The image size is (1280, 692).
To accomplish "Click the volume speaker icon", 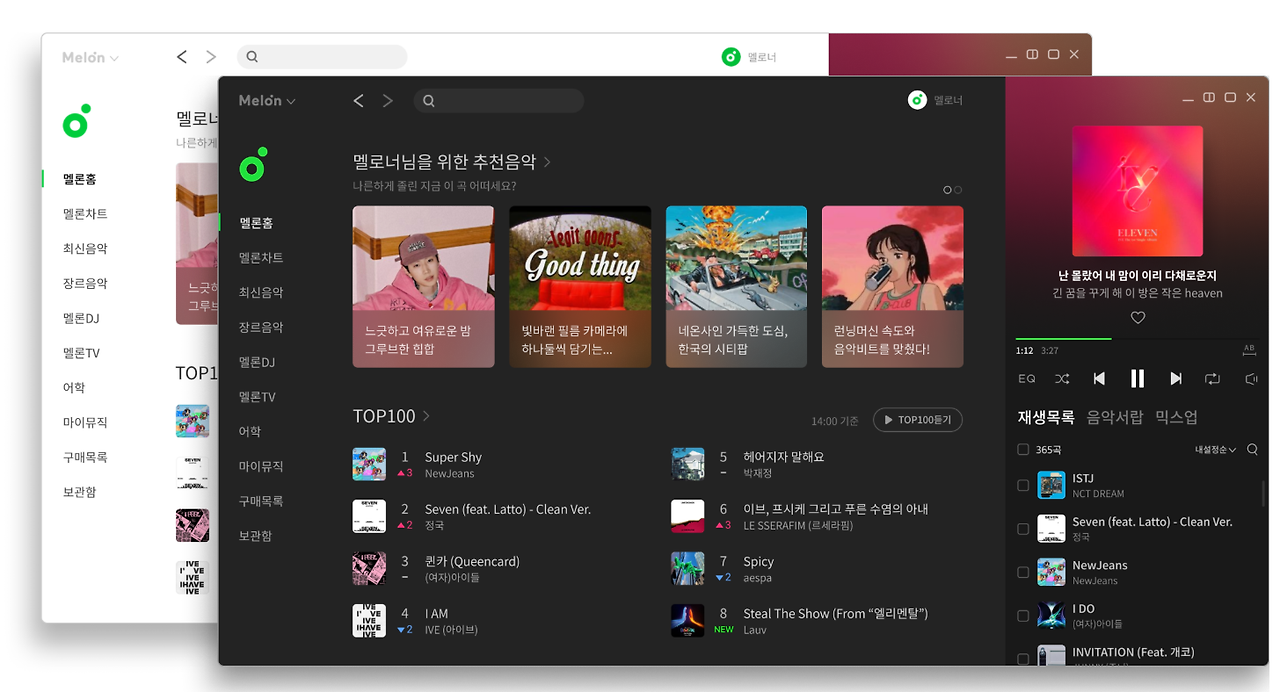I will tap(1251, 379).
